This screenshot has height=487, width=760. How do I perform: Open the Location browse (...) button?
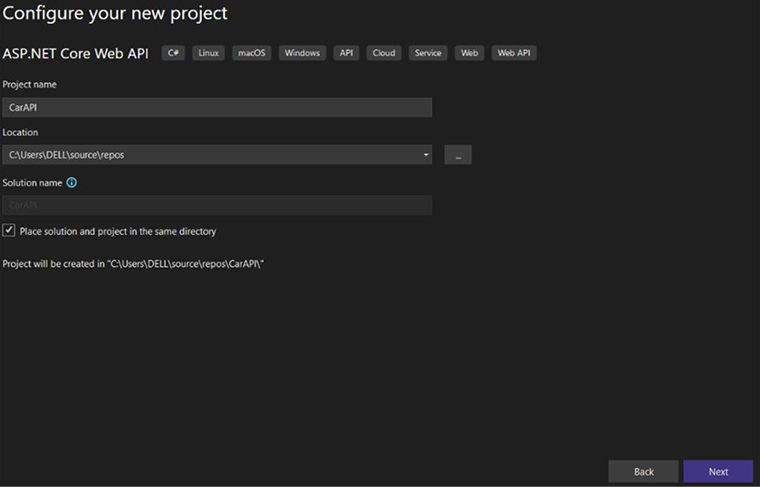458,155
